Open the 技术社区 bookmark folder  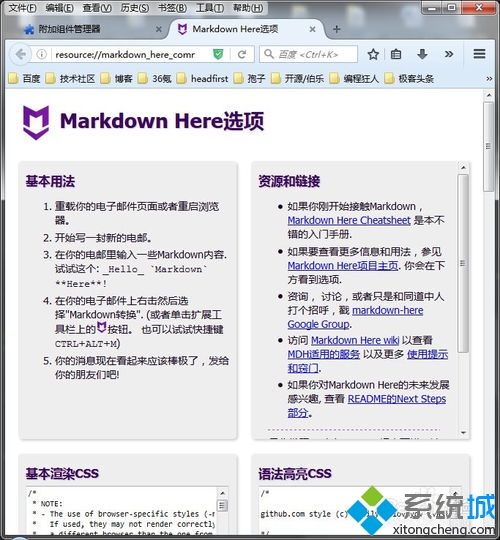[x=70, y=79]
